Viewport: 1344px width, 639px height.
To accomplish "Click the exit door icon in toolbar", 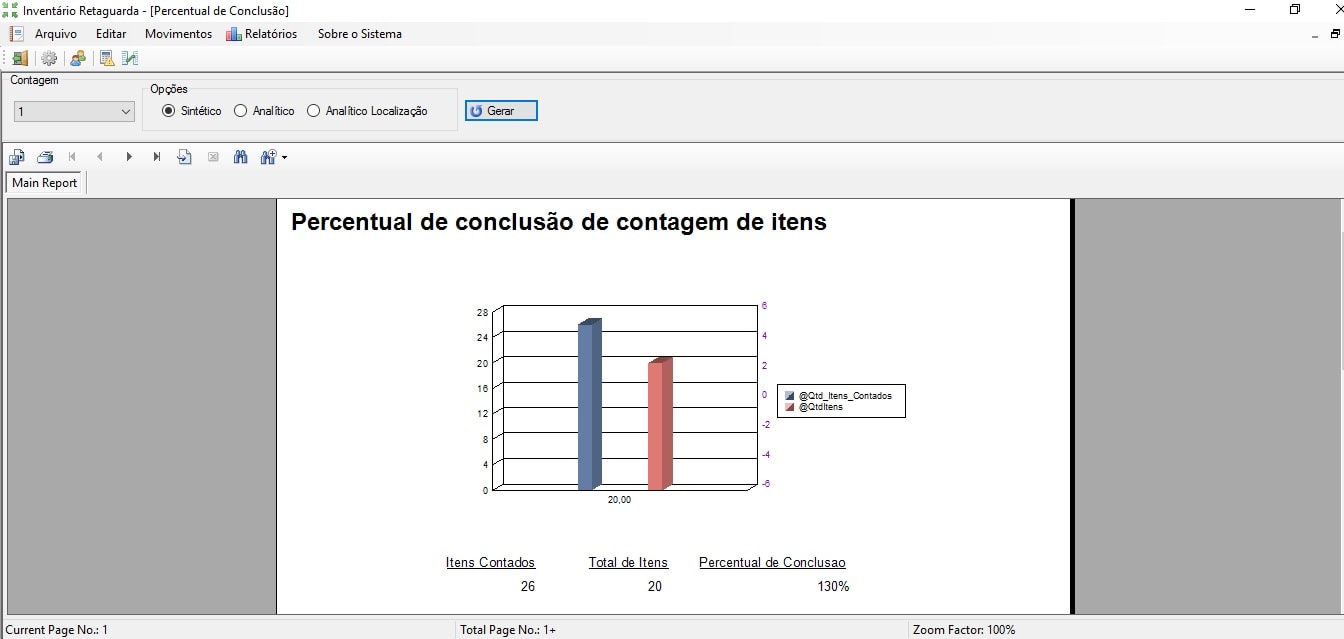I will click(x=20, y=58).
